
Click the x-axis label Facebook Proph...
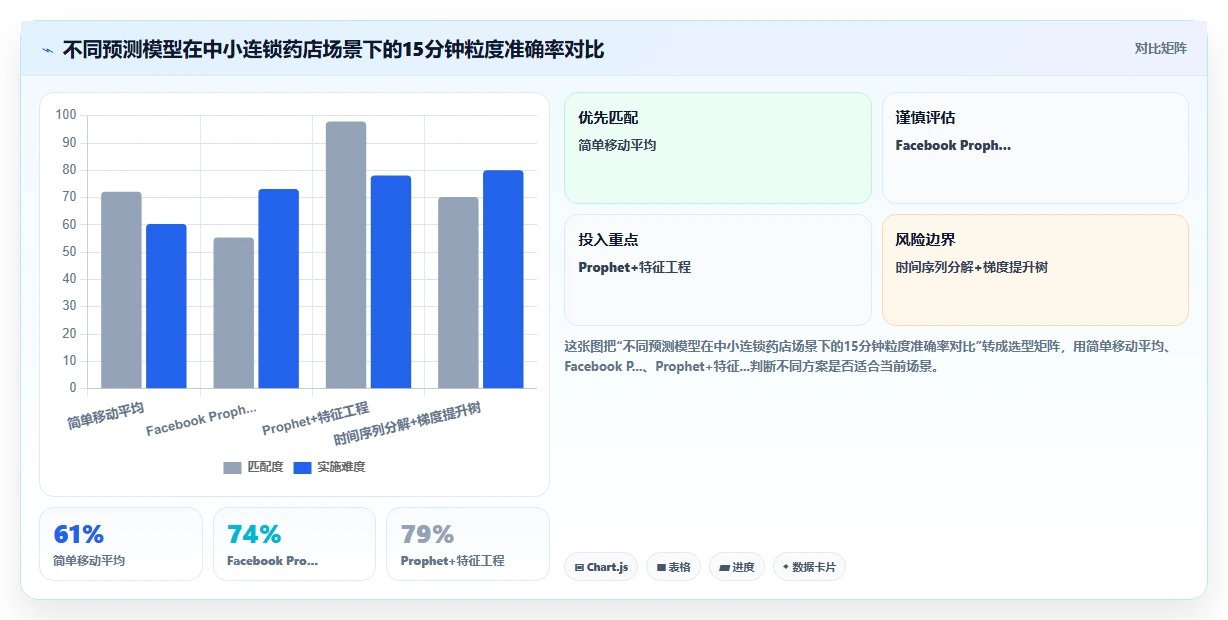(202, 420)
